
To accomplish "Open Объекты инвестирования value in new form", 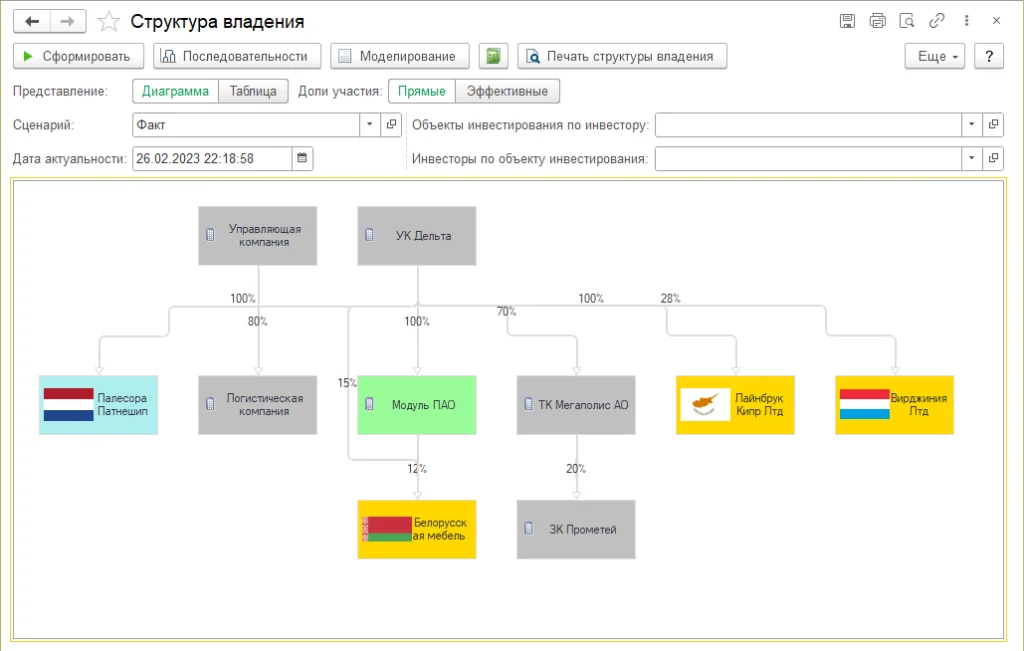I will coord(993,125).
